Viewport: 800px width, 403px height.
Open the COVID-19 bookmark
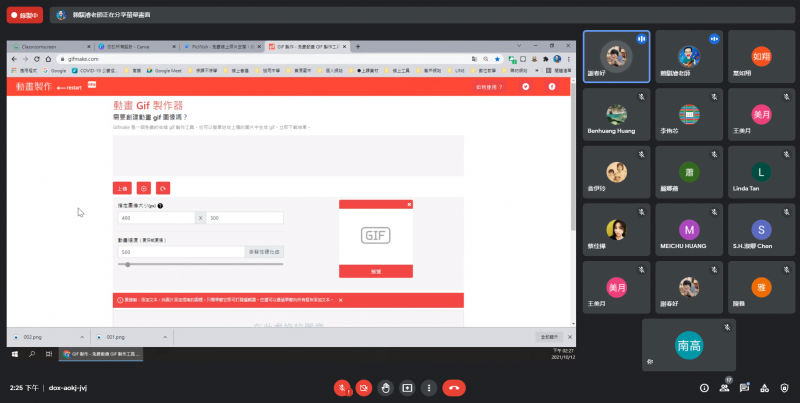coord(95,71)
